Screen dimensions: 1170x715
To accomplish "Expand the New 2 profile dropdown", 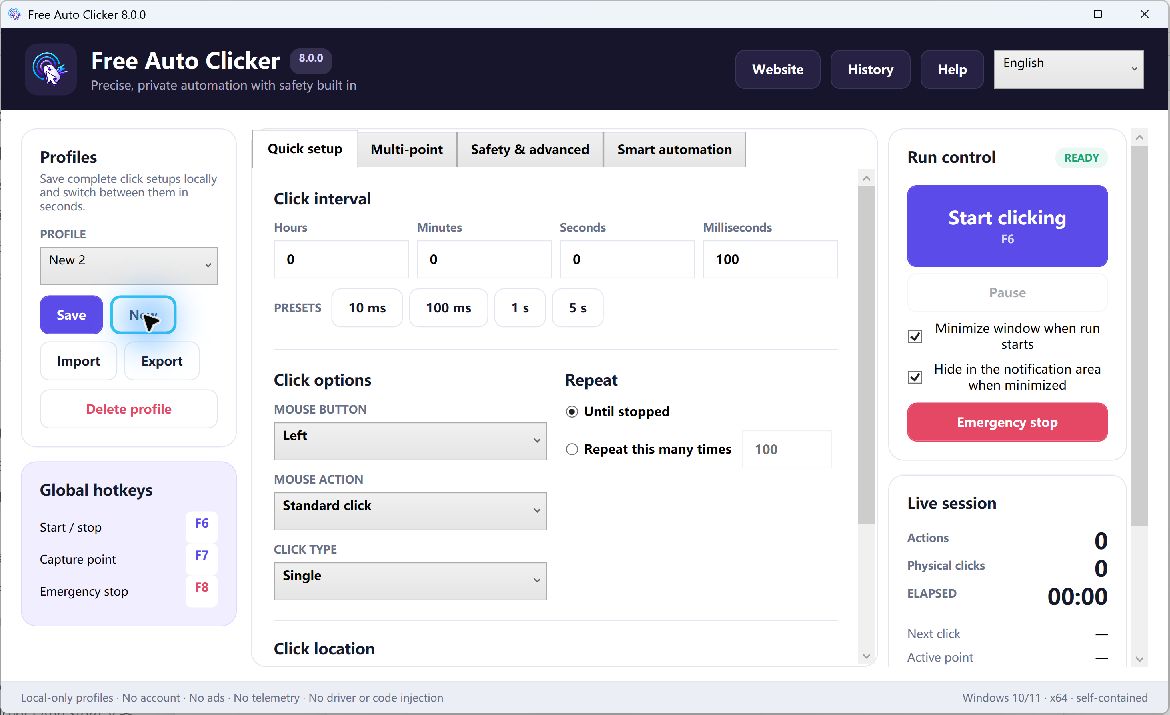I will point(128,266).
